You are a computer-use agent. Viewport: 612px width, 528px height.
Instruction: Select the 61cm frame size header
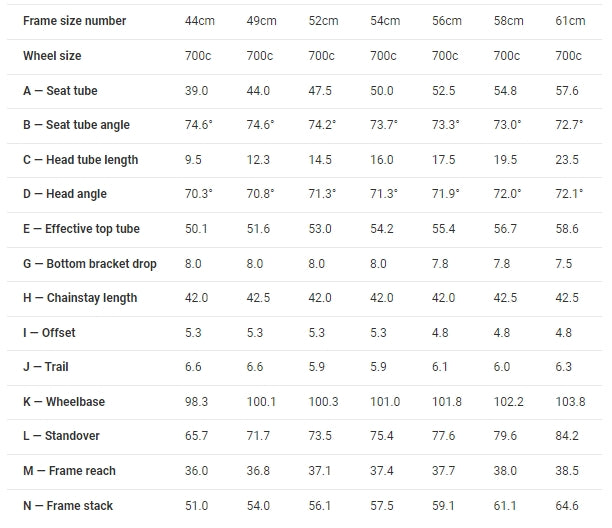(x=569, y=21)
